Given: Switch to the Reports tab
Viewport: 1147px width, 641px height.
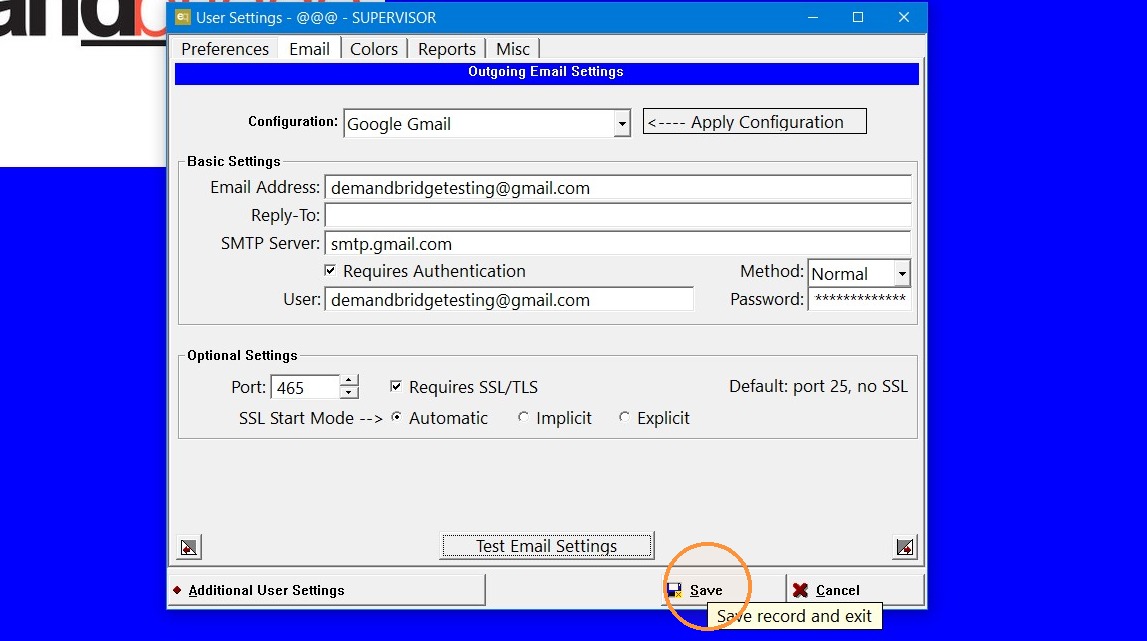Looking at the screenshot, I should tap(447, 49).
